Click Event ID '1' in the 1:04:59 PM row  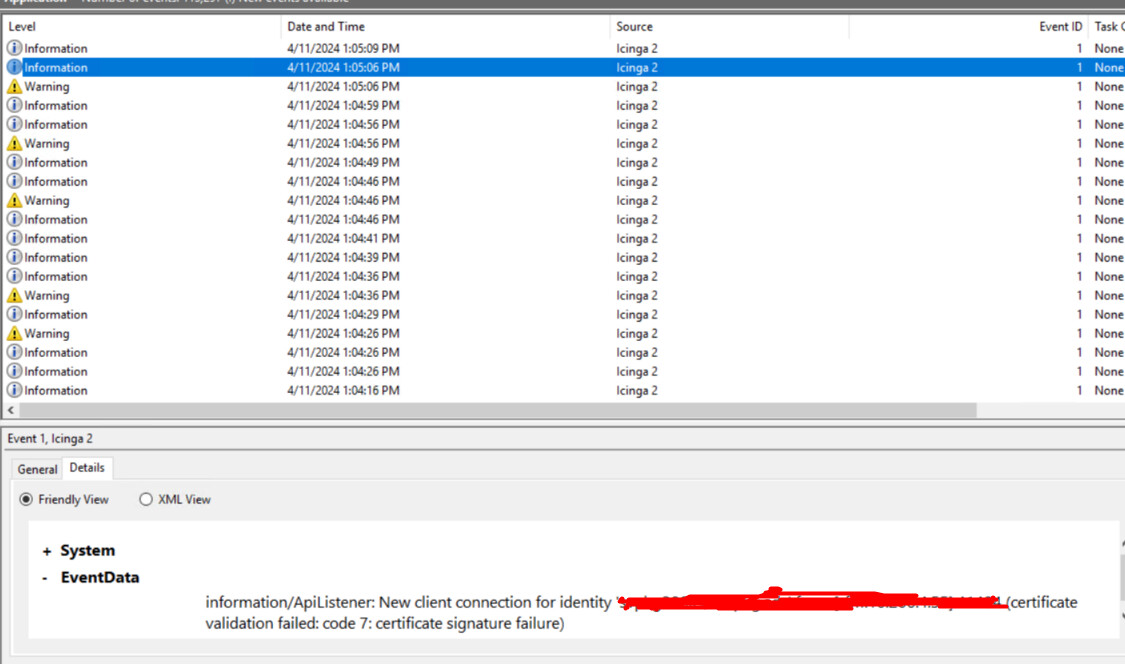click(1078, 106)
